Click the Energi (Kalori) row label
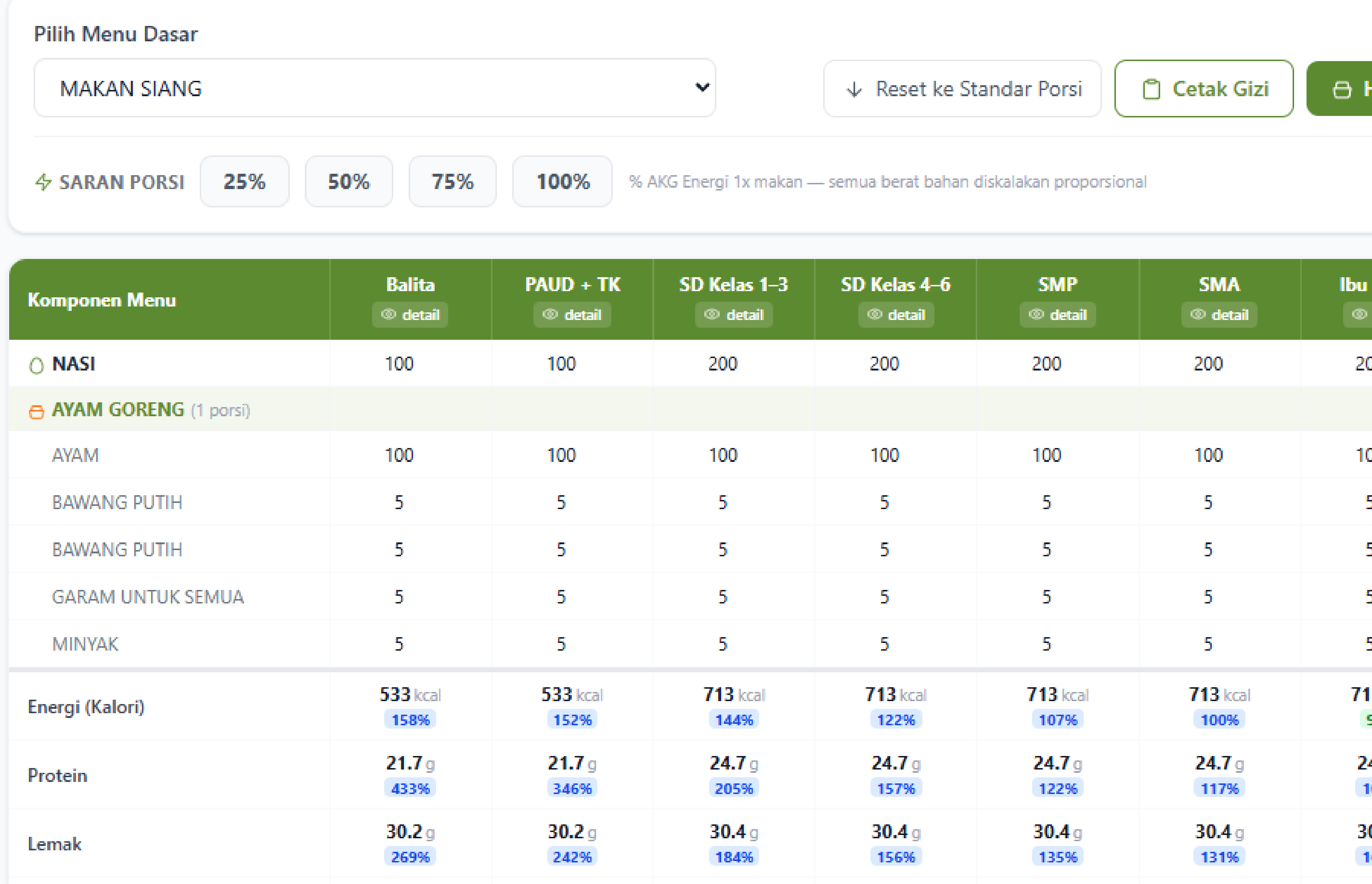The image size is (1372, 884). click(86, 707)
